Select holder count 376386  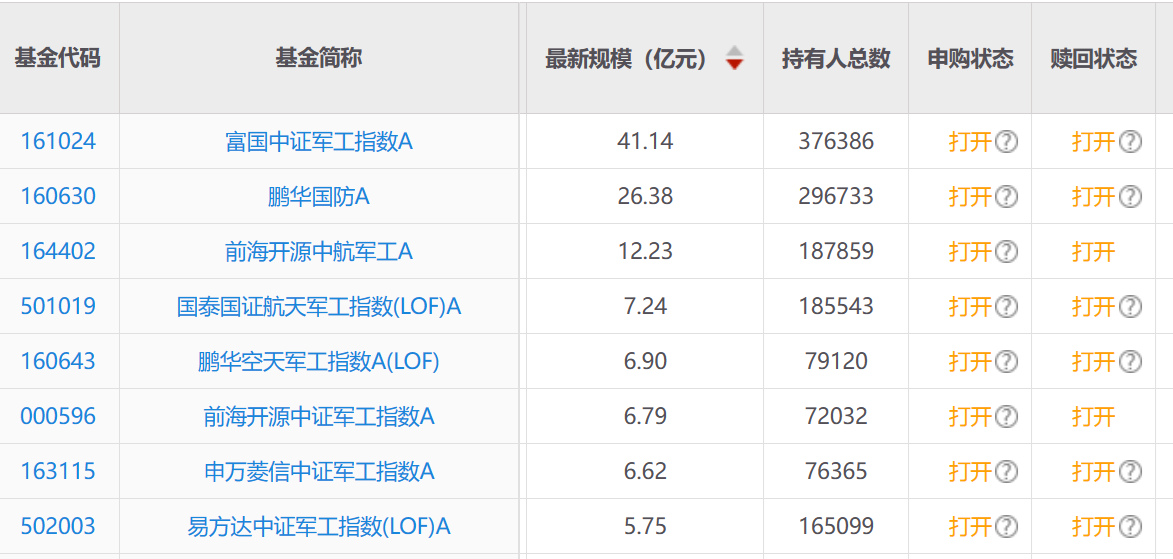pyautogui.click(x=836, y=141)
